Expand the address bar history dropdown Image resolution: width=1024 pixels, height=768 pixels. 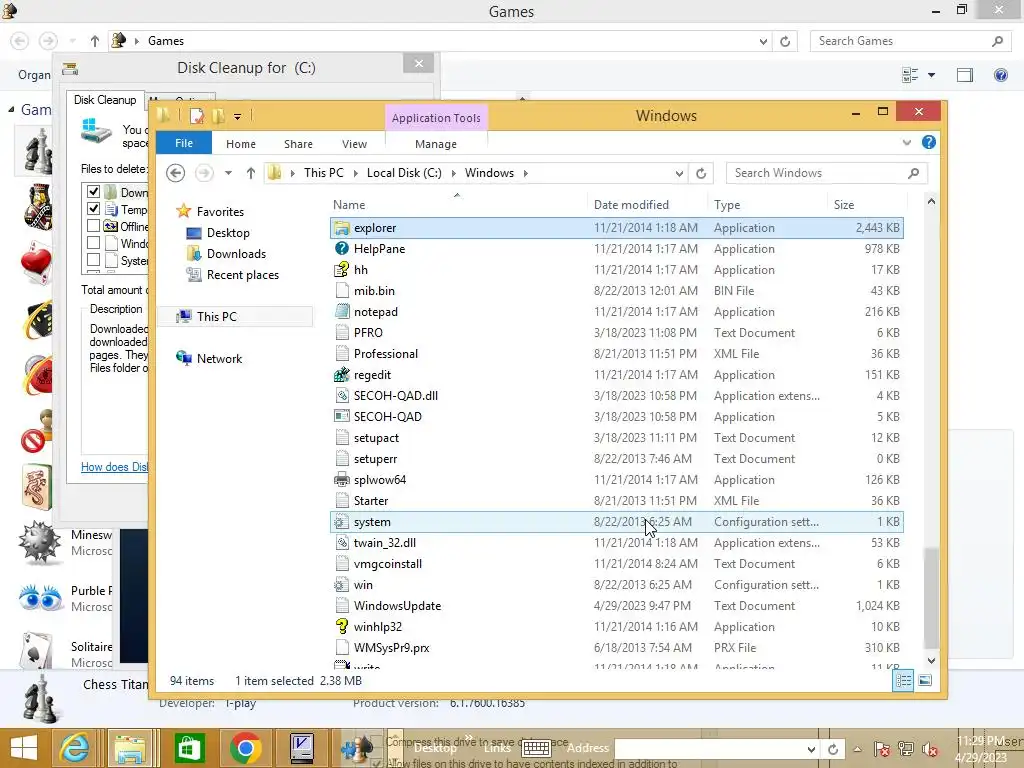[x=679, y=173]
